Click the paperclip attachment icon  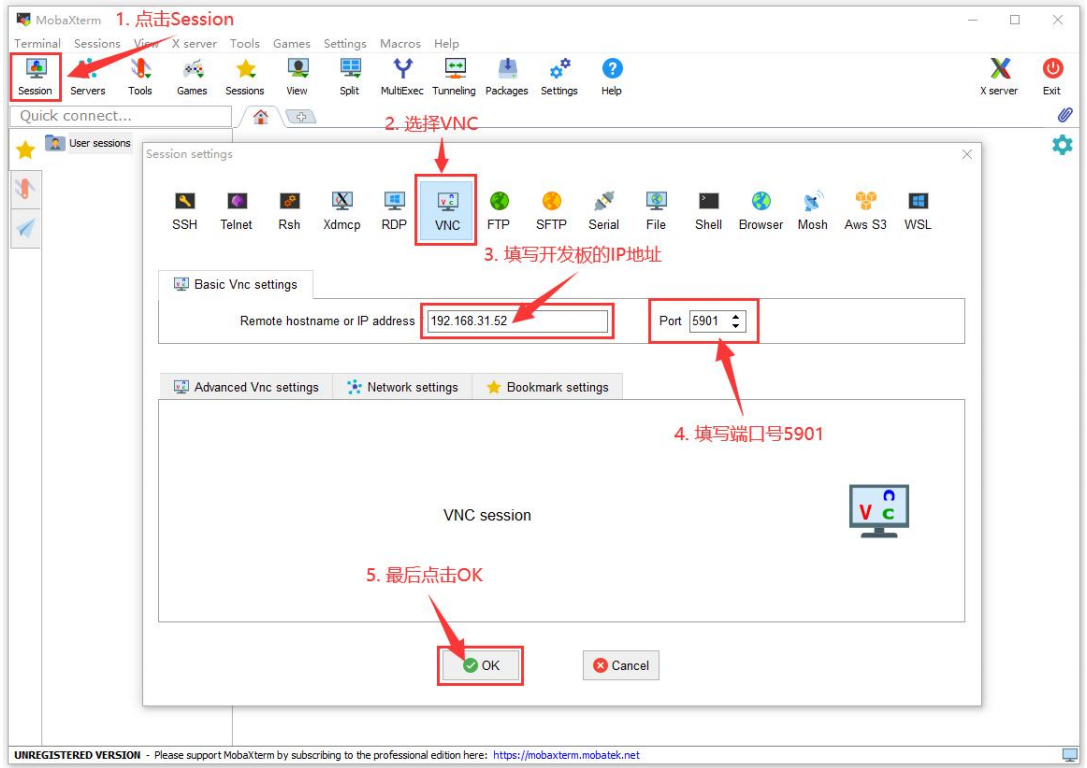1065,115
